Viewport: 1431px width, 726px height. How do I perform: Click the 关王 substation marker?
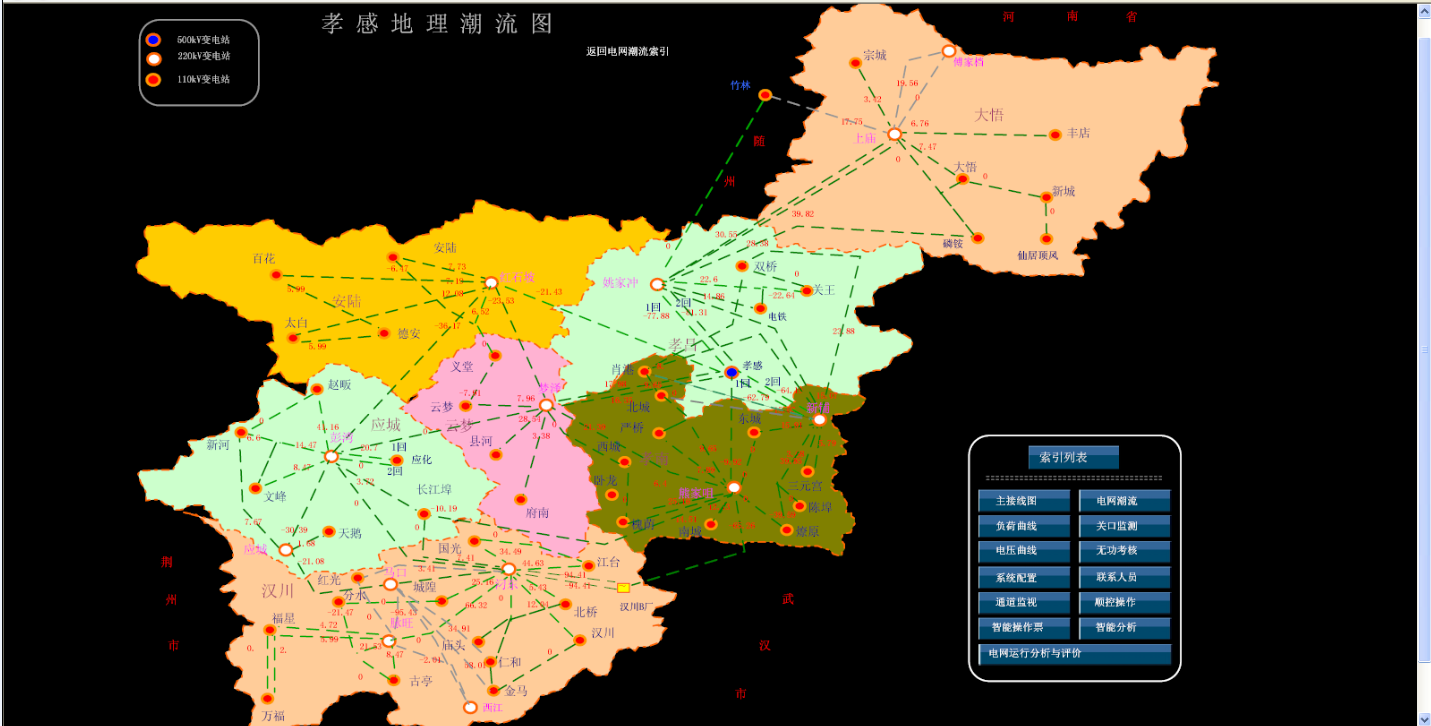(807, 291)
